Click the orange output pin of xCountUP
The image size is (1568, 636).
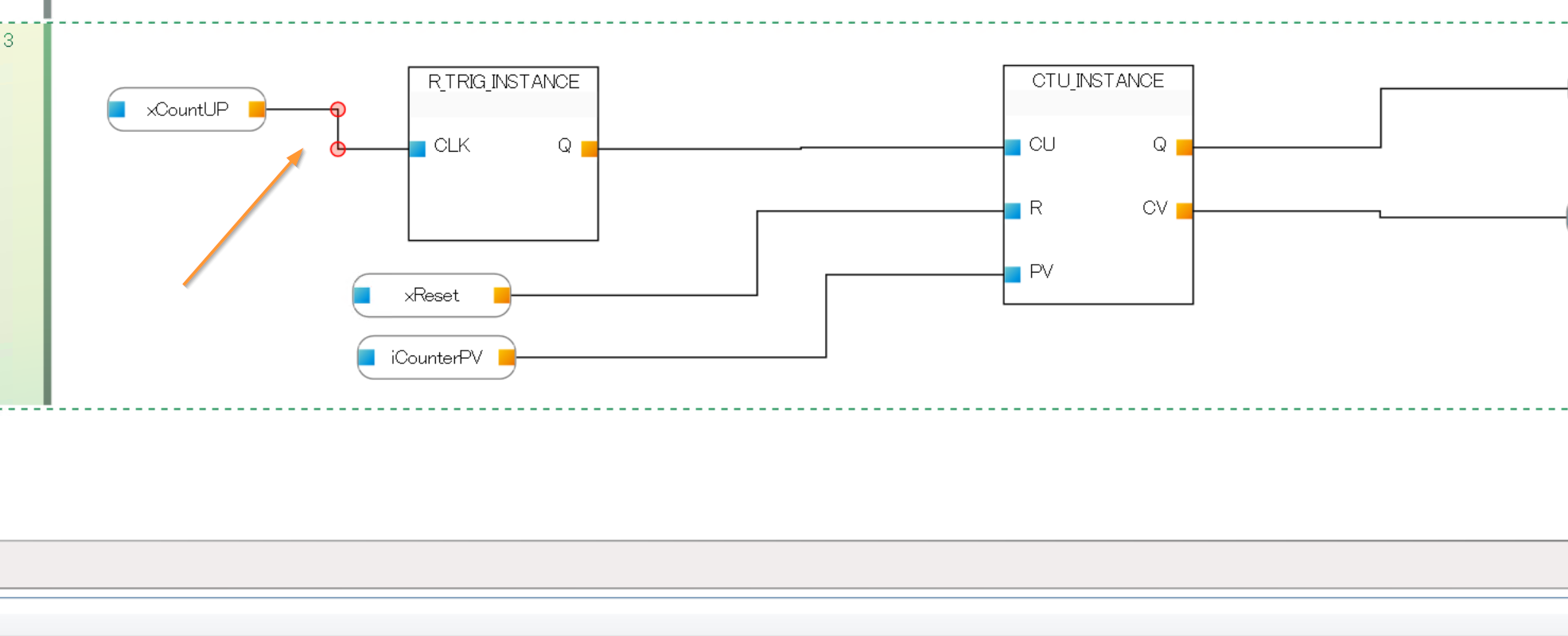256,110
